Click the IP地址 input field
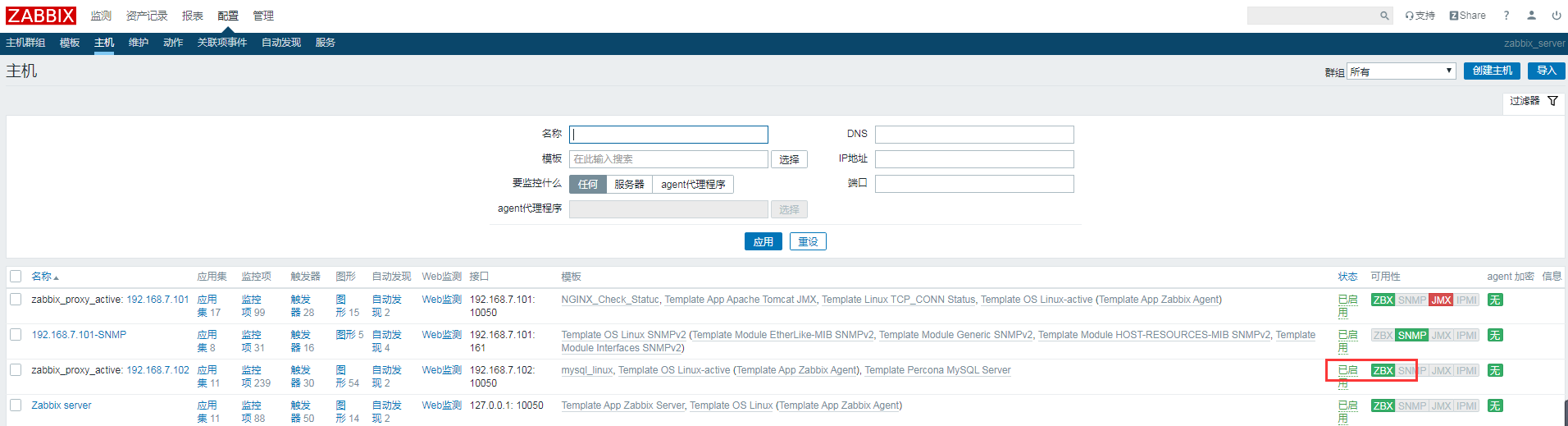This screenshot has width=1568, height=426. point(974,159)
